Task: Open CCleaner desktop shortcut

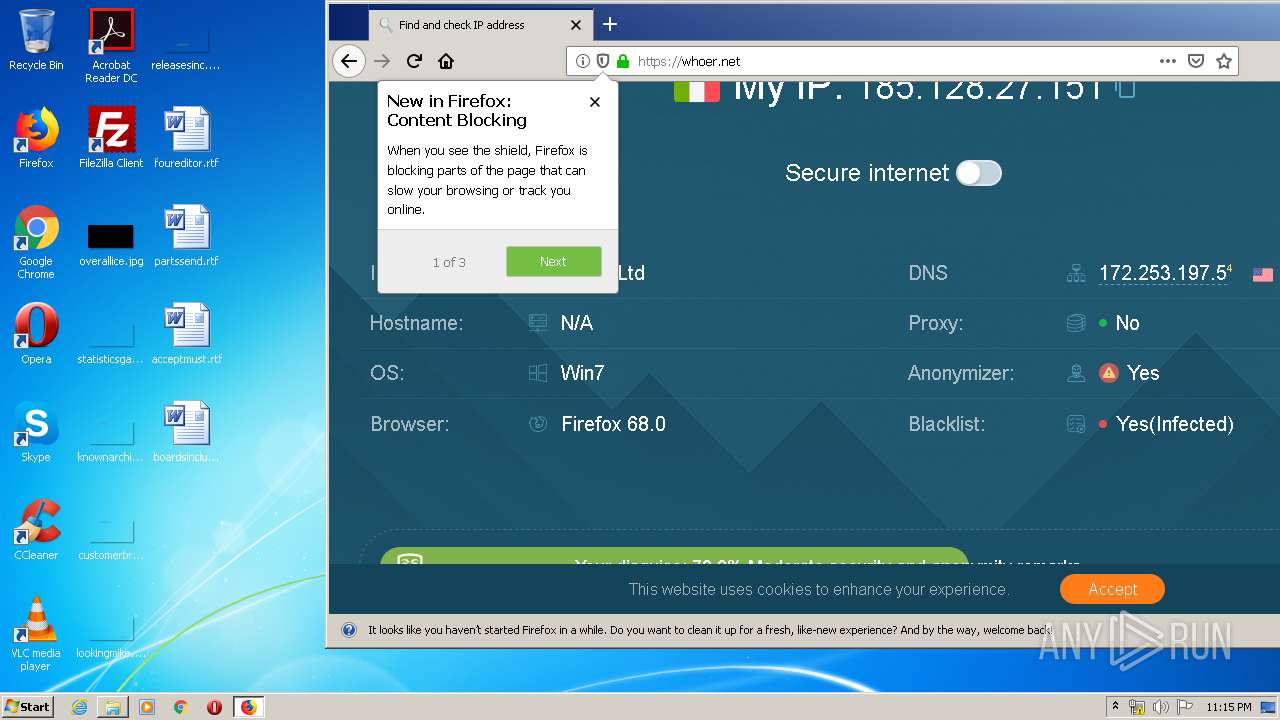Action: (x=36, y=530)
